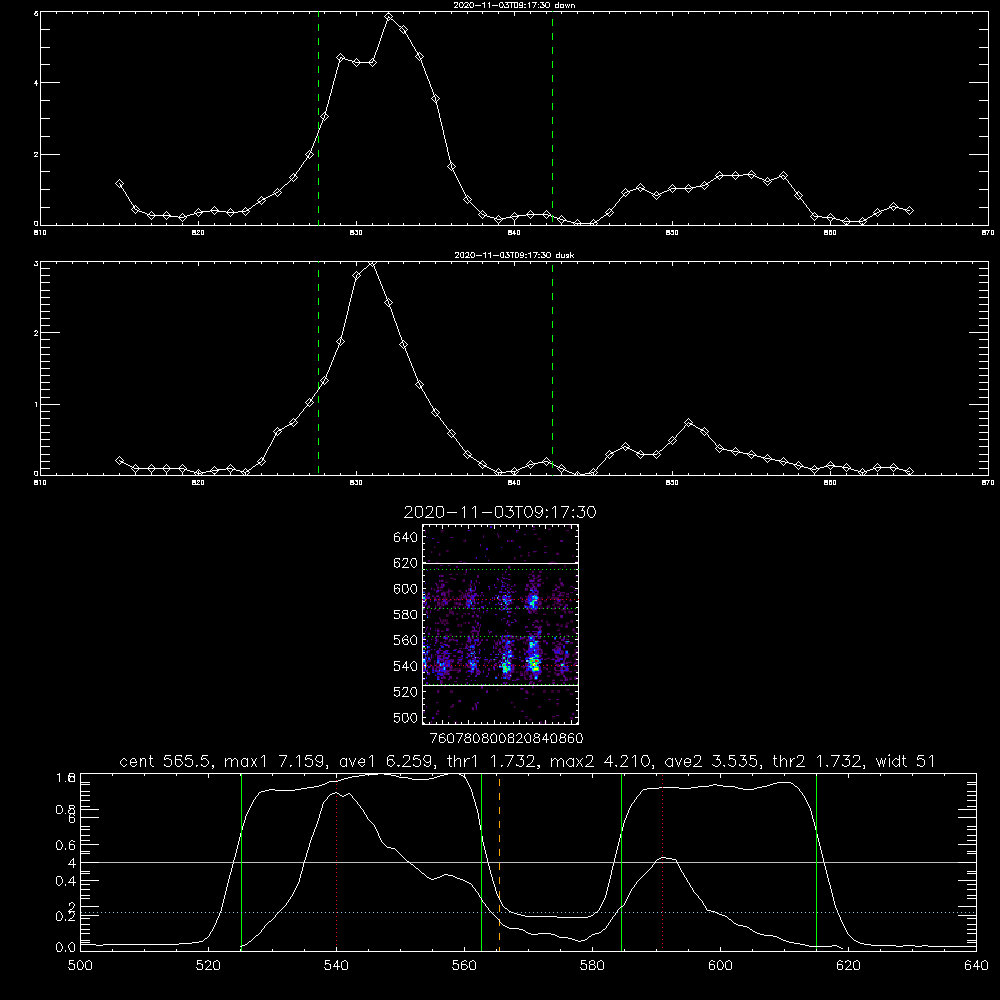Open the spectral detector image thumbnail
This screenshot has height=1000, width=1000.
501,624
